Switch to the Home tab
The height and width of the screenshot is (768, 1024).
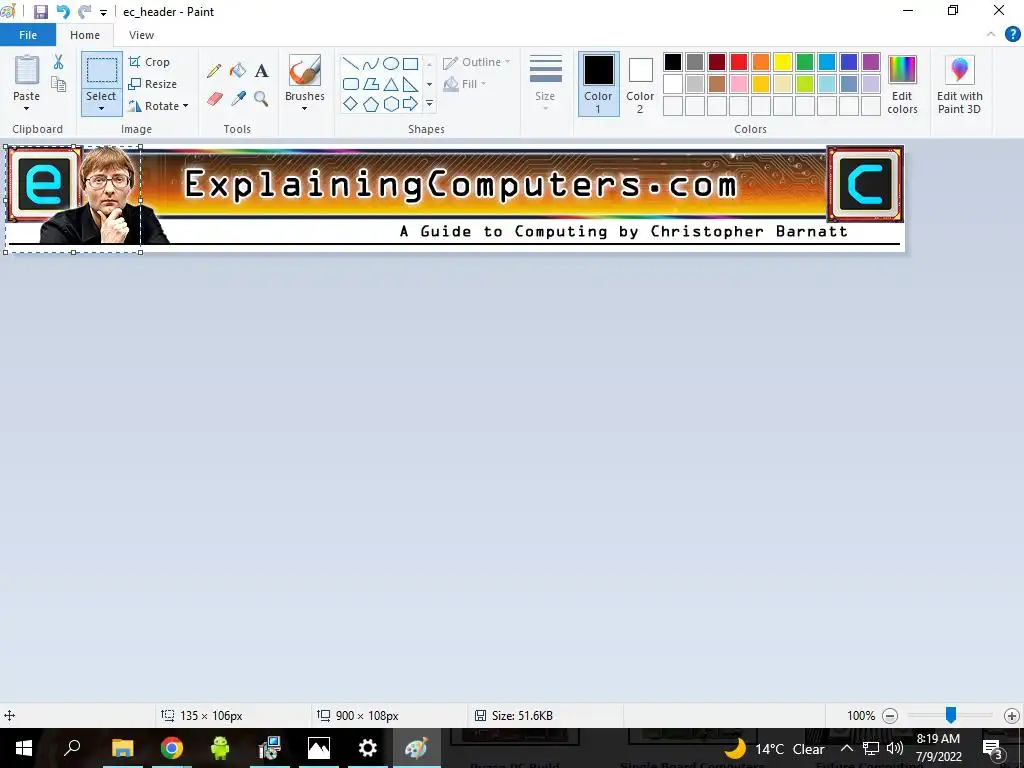85,35
